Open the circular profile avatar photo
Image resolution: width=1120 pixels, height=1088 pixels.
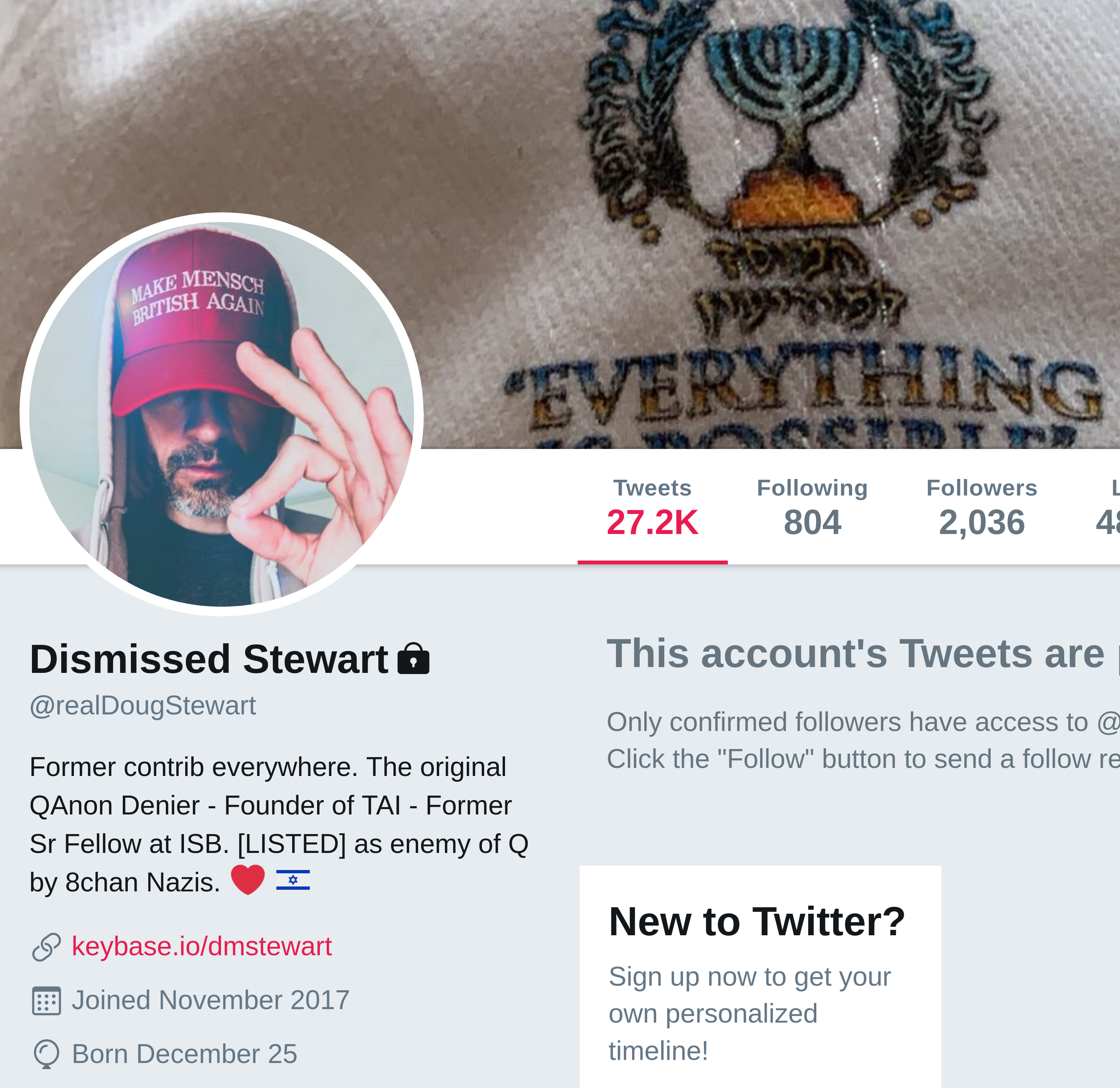point(222,414)
